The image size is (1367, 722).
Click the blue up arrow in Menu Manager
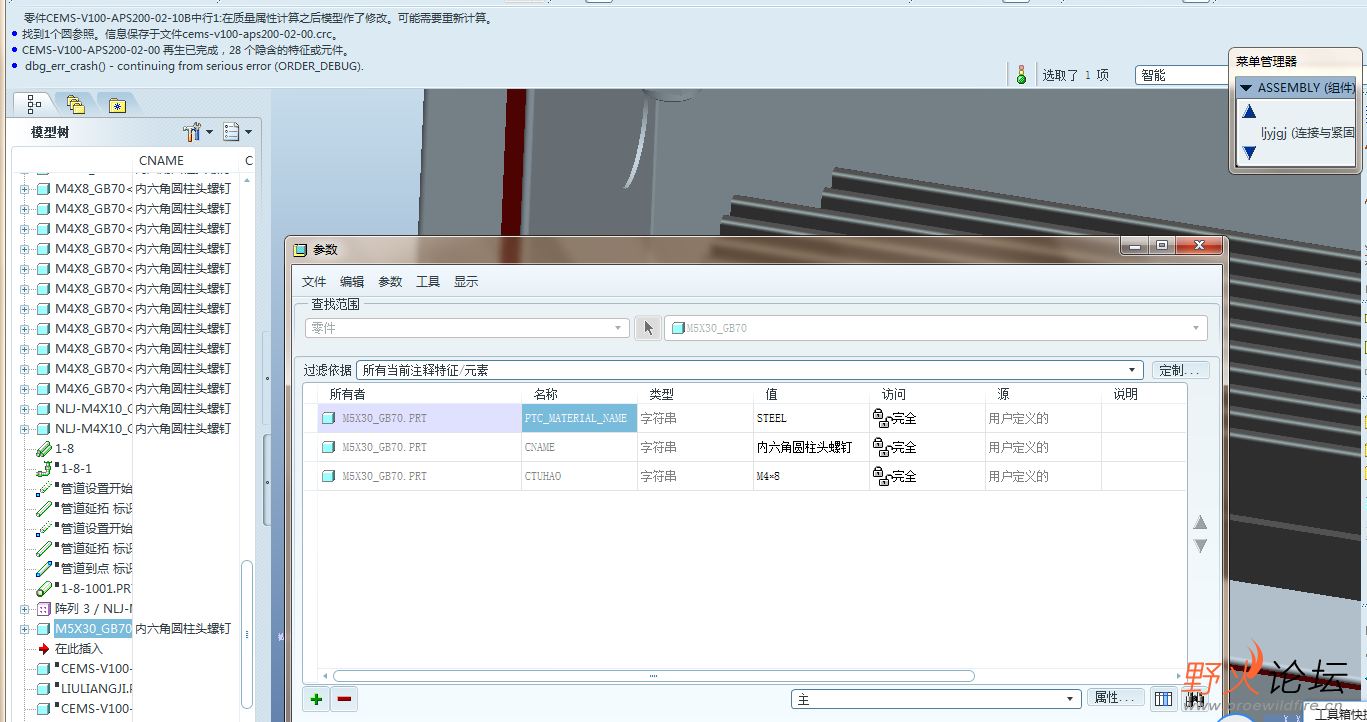[1248, 112]
